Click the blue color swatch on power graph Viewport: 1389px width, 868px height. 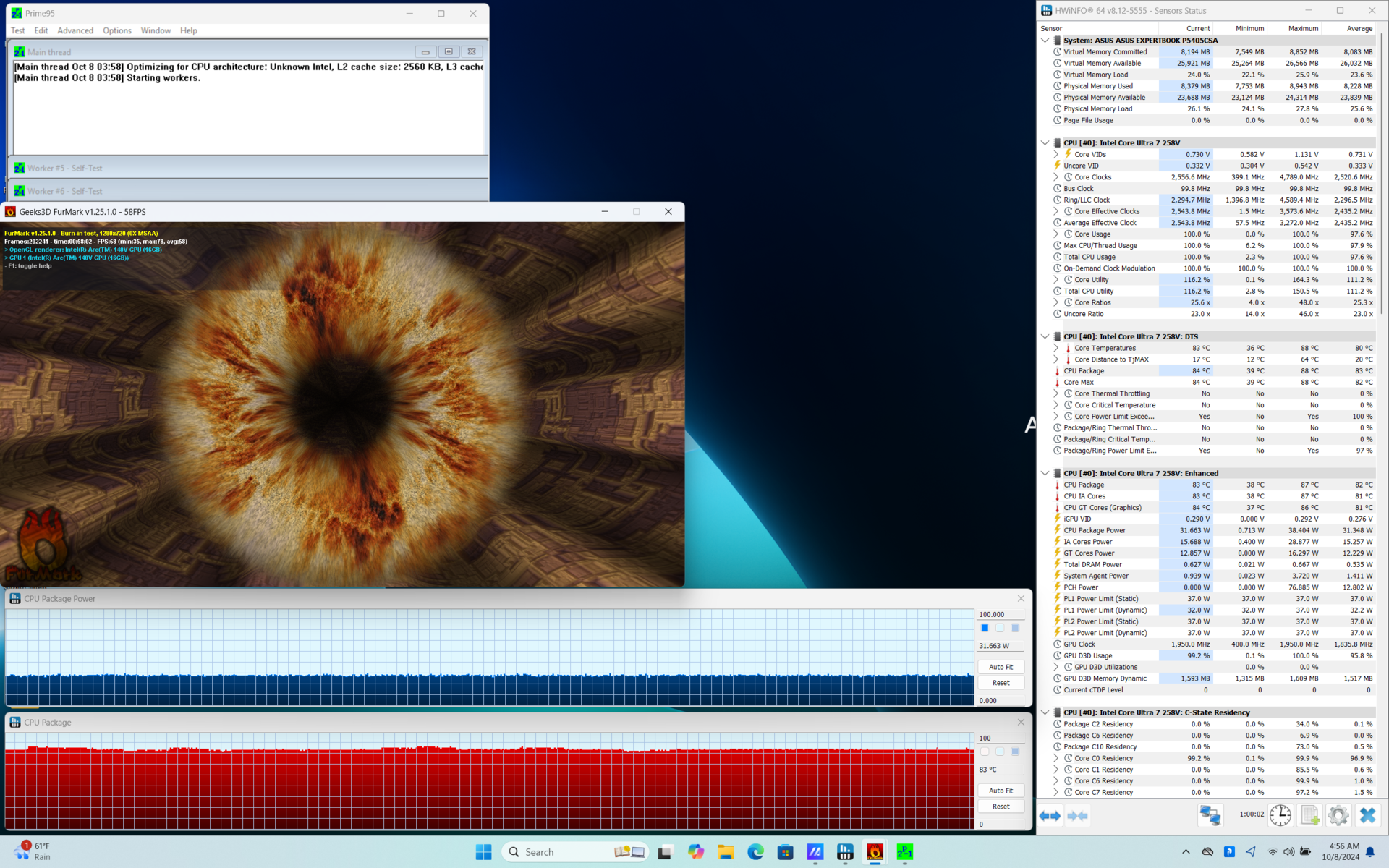[985, 628]
